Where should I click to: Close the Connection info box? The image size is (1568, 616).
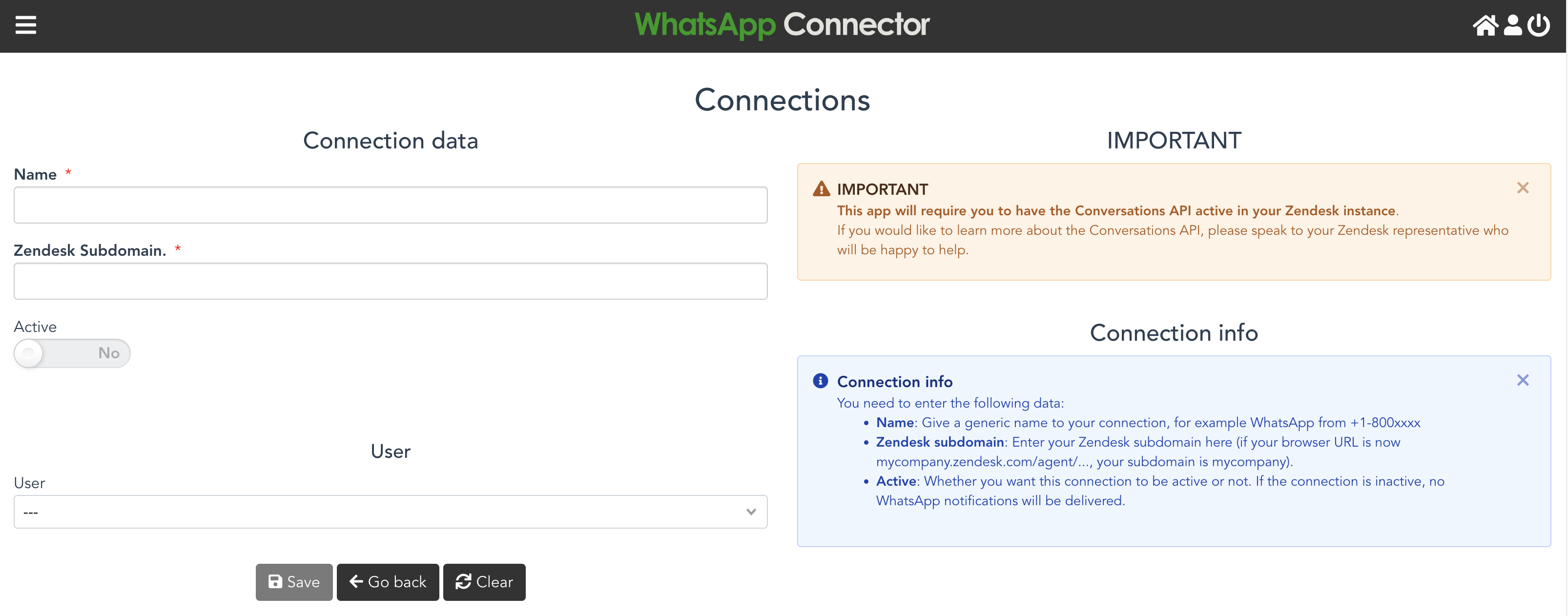point(1522,380)
